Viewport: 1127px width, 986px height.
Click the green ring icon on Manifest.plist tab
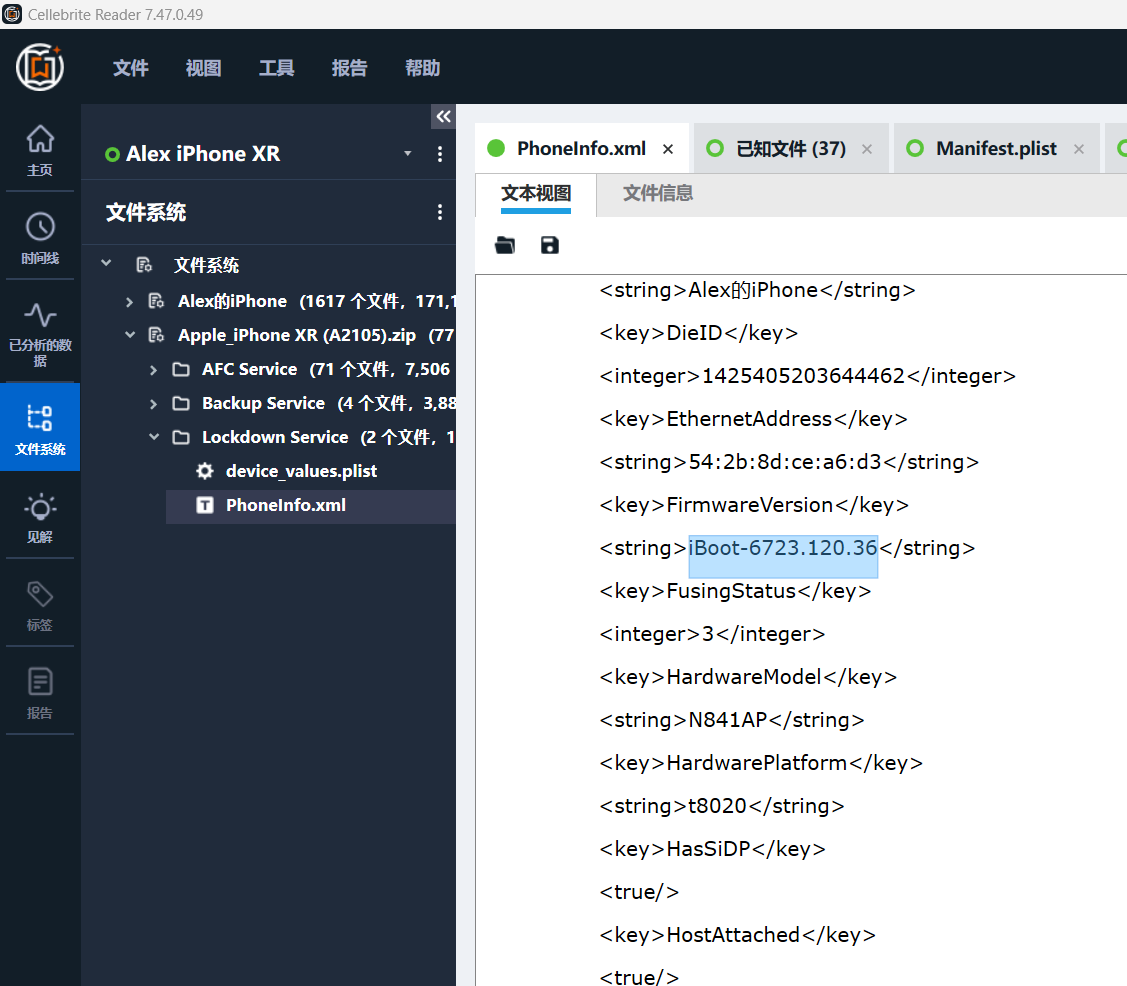click(914, 148)
